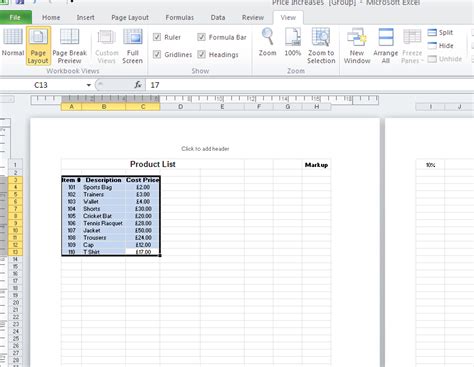This screenshot has width=474, height=367.
Task: Click the Cricket Bat cell
Action: tap(104, 216)
